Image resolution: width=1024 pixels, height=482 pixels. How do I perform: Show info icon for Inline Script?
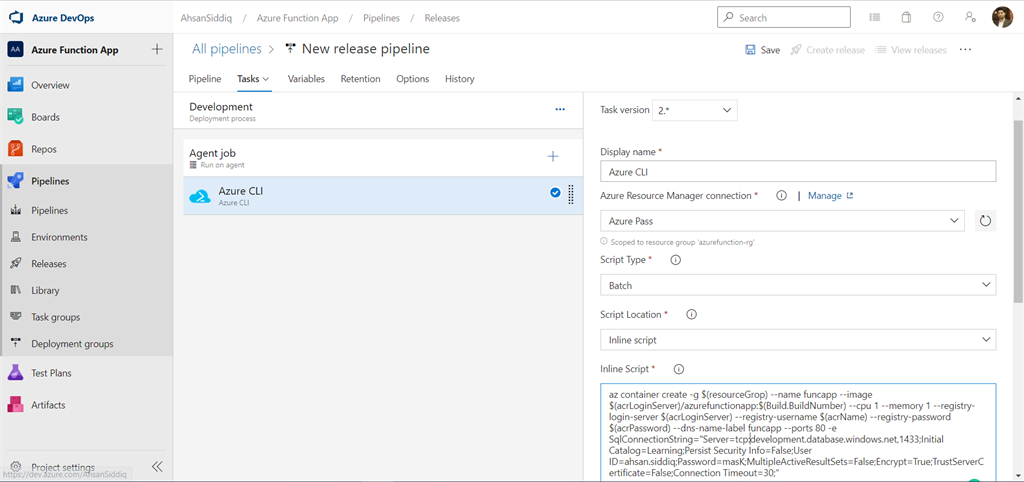point(679,369)
